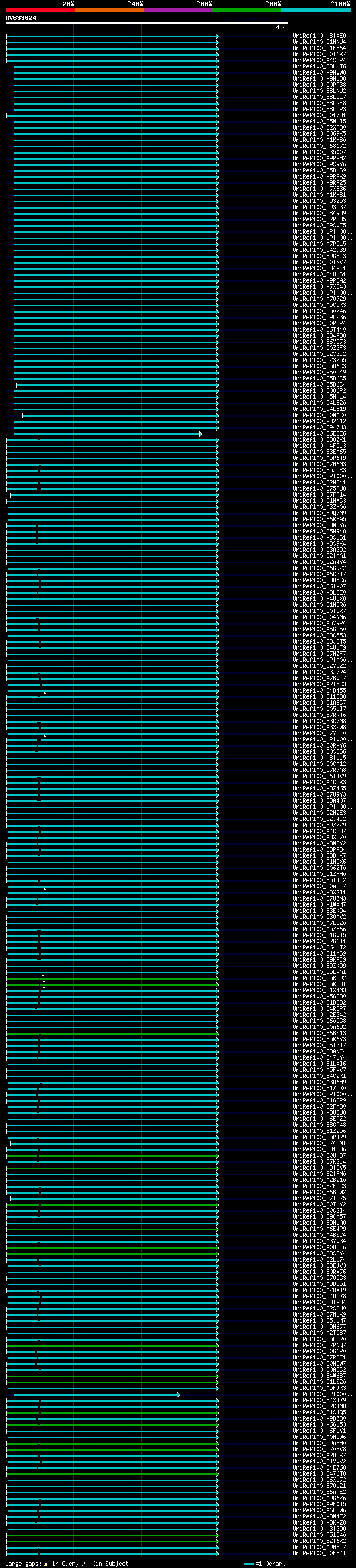Click alignment bar for UniRef100_B8LLT6
This screenshot has width=356, height=1568.
(116, 66)
